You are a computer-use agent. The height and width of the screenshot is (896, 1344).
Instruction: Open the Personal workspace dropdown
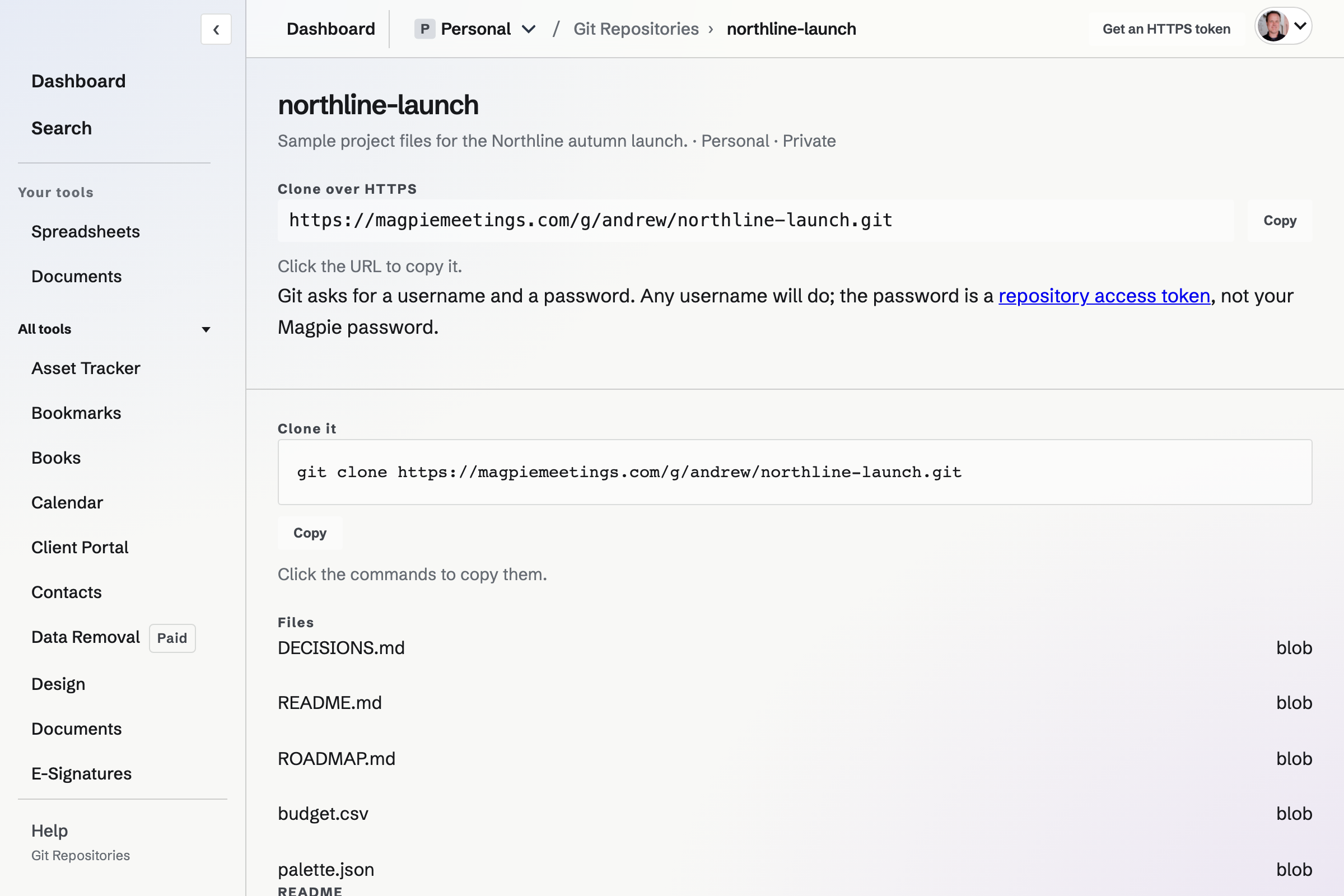(x=475, y=29)
